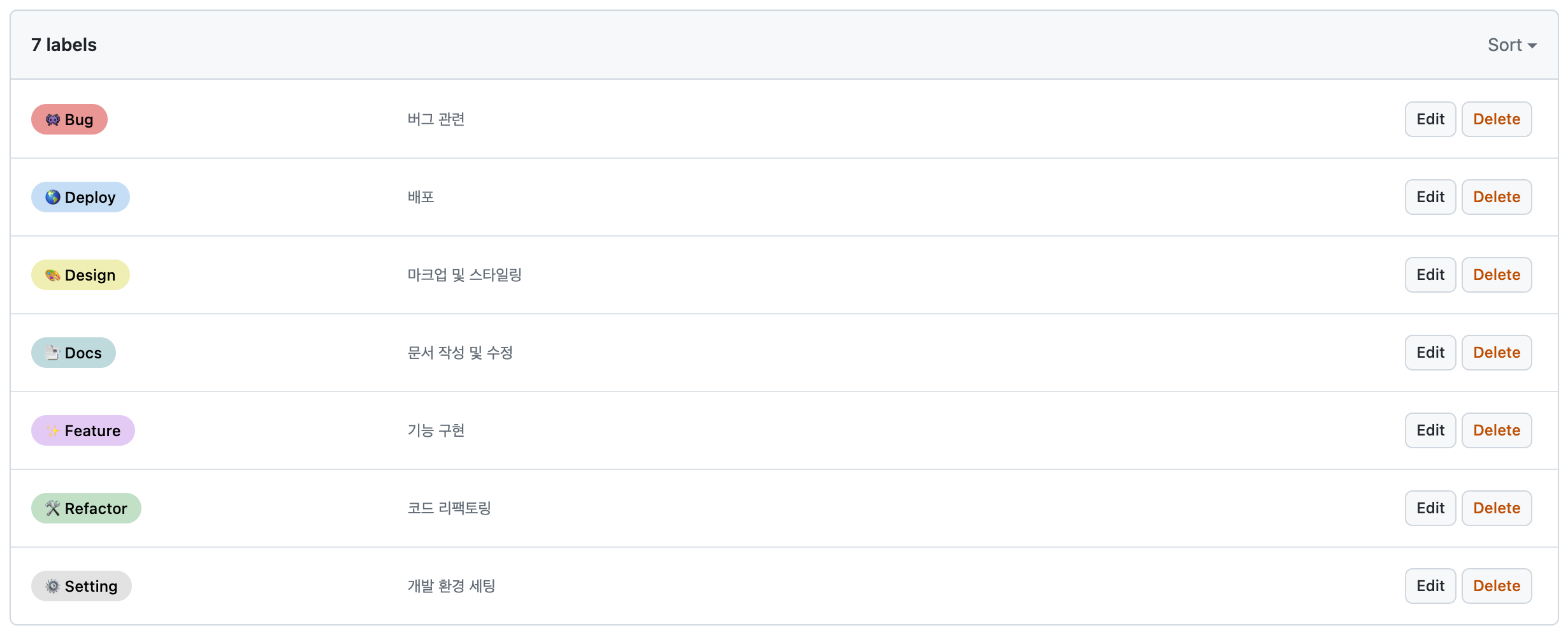The image size is (1568, 637).
Task: Delete the Docs label
Action: click(x=1496, y=353)
